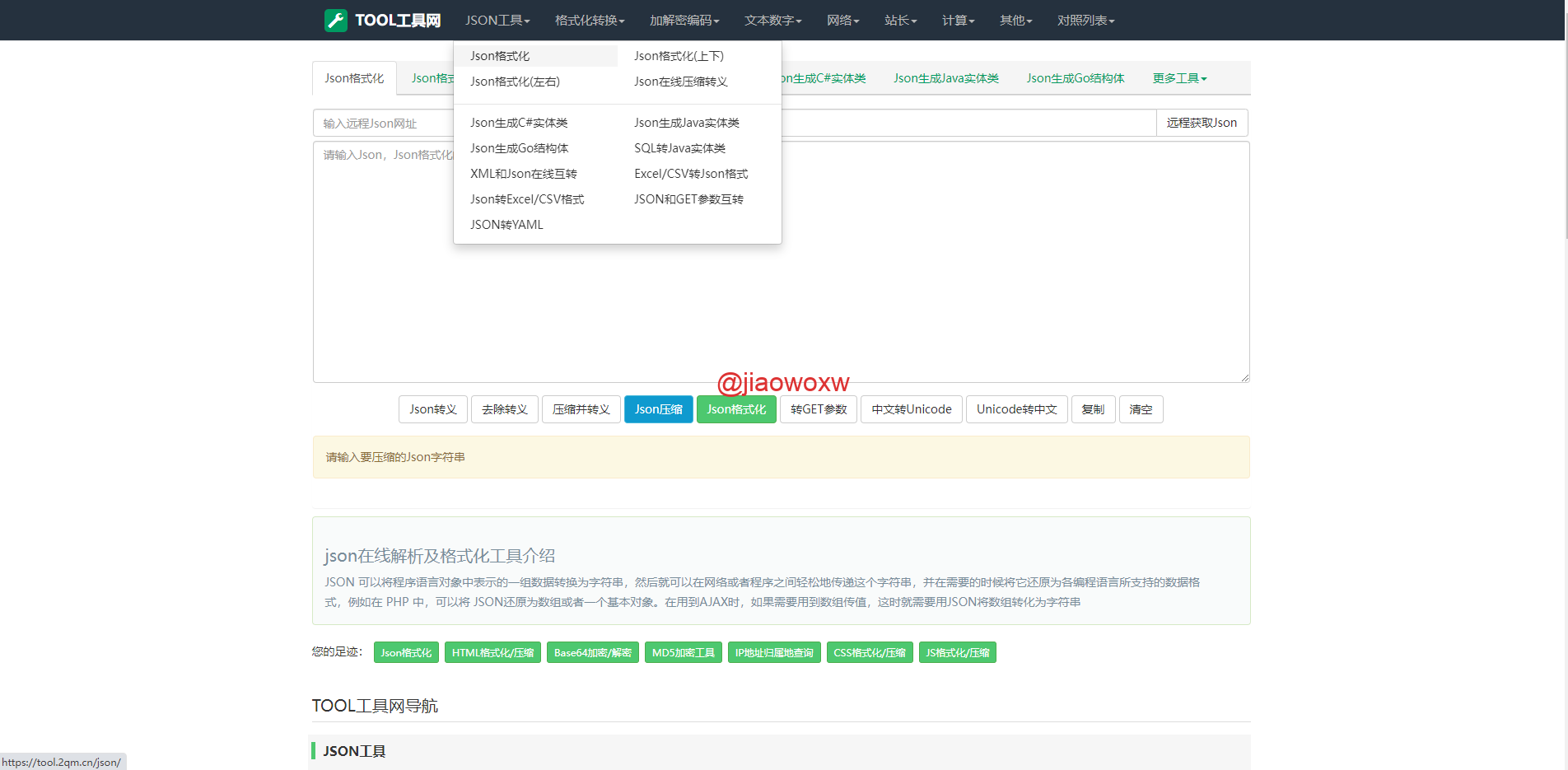This screenshot has width=1568, height=770.
Task: Click the TOOL工具网 wrench logo icon
Action: [335, 21]
